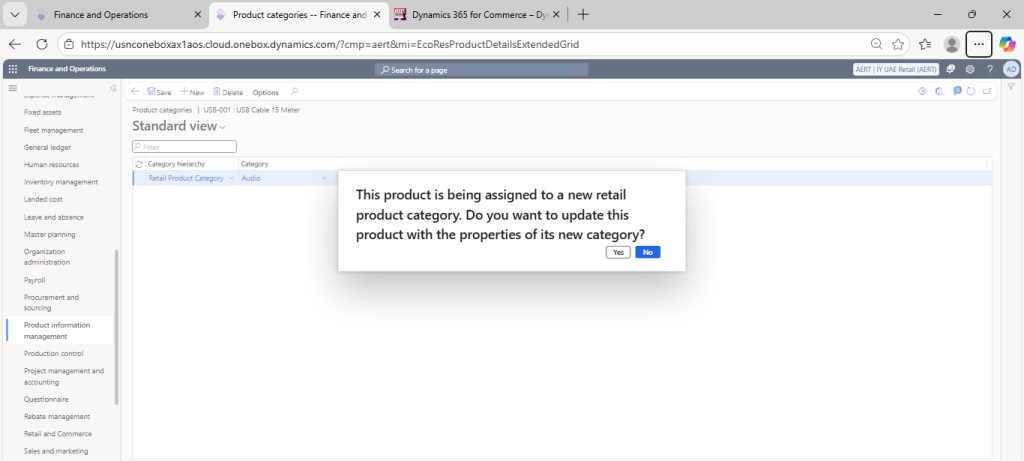Screen dimensions: 1024x461
Task: Open the settings gear icon
Action: [x=969, y=69]
